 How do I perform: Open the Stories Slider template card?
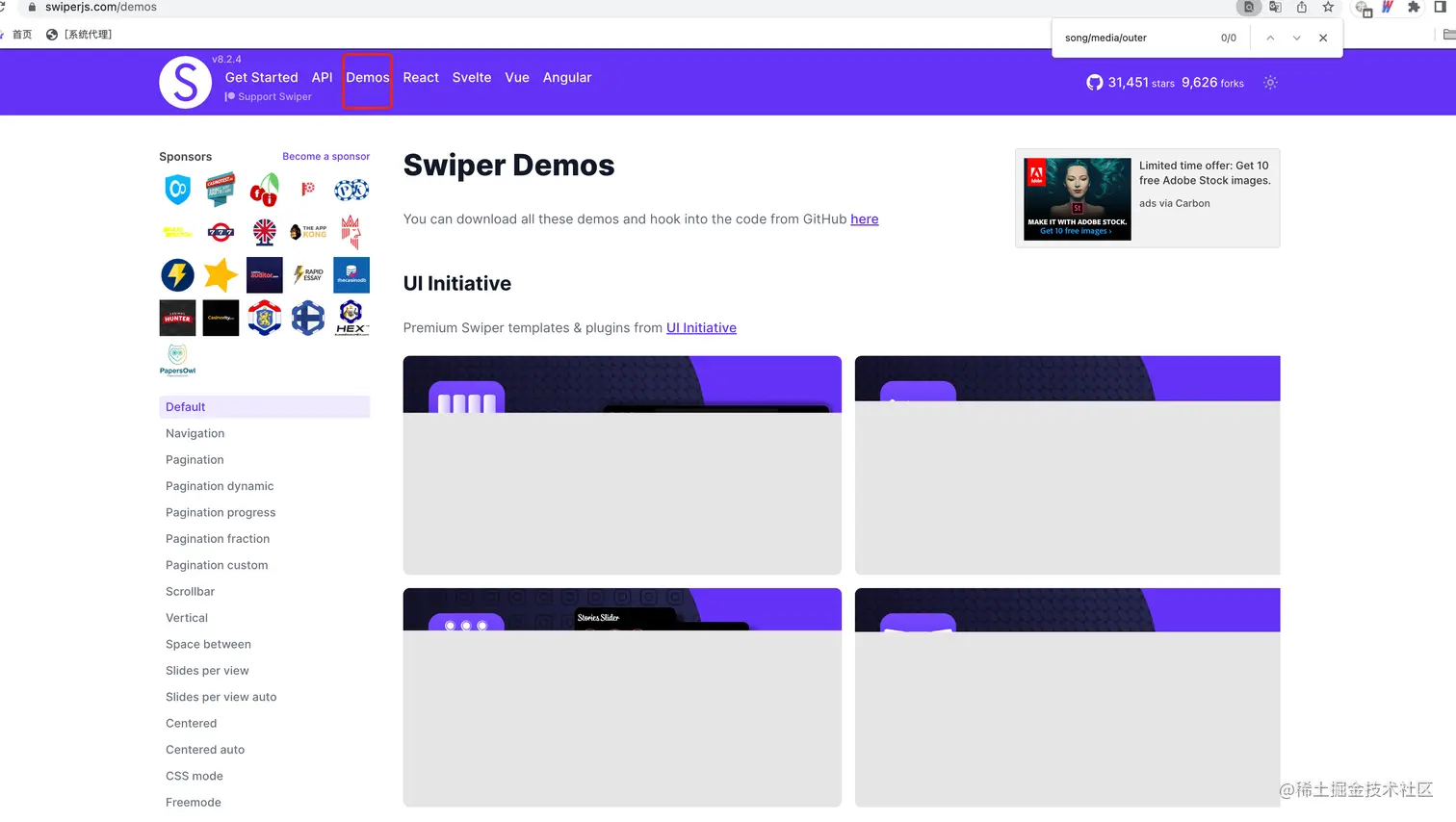(x=622, y=697)
